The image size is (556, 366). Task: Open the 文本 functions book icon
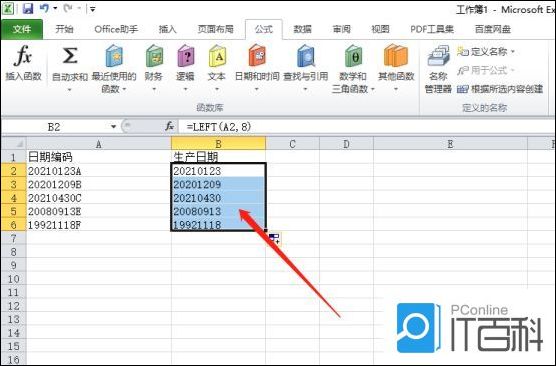click(217, 56)
